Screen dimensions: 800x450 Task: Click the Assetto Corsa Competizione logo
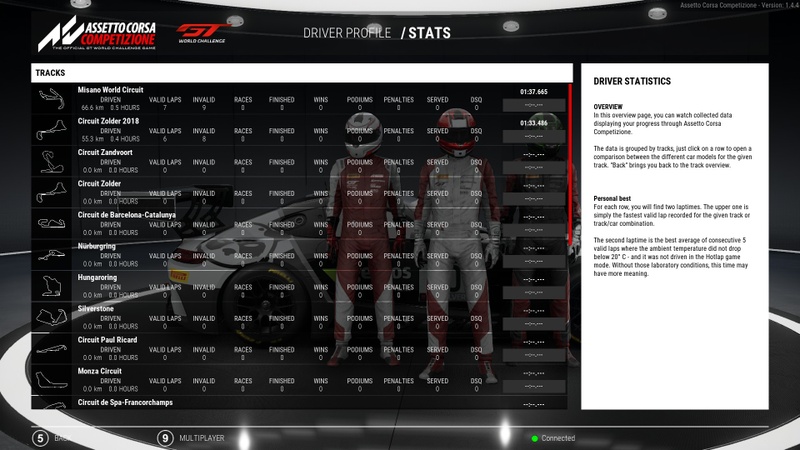click(x=97, y=34)
